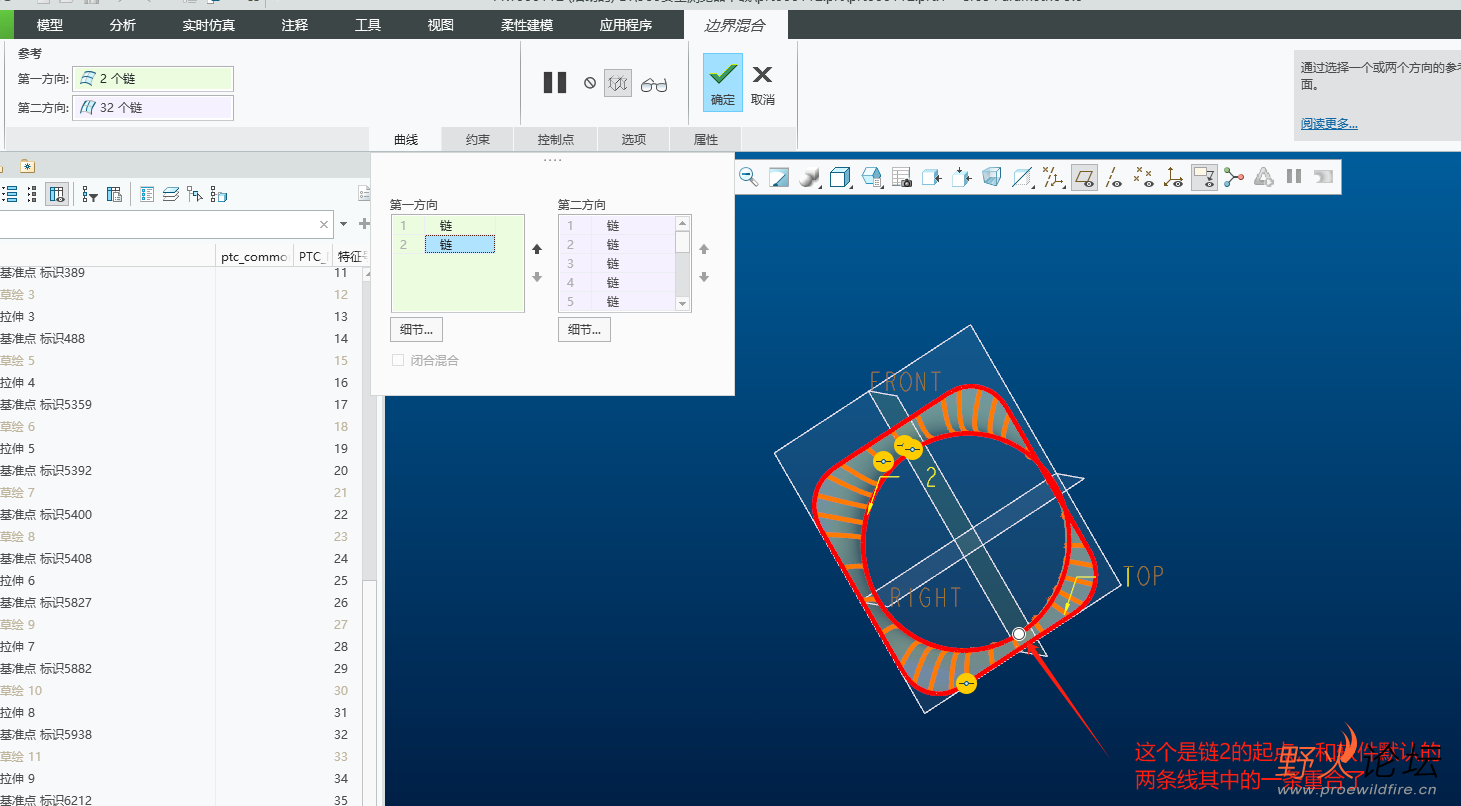The width and height of the screenshot is (1461, 806).
Task: Click the layer tree icon
Action: point(171,194)
